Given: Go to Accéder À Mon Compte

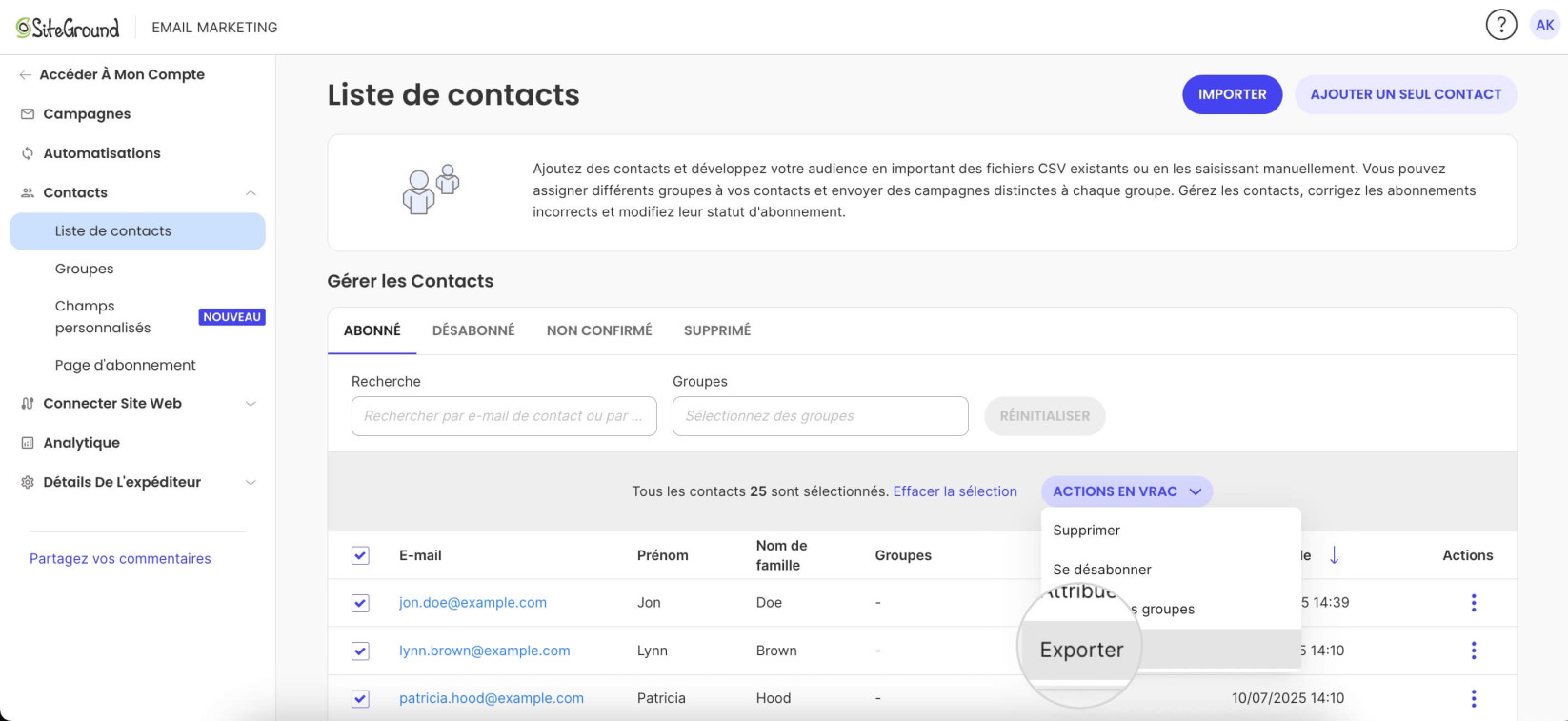Looking at the screenshot, I should coord(122,74).
